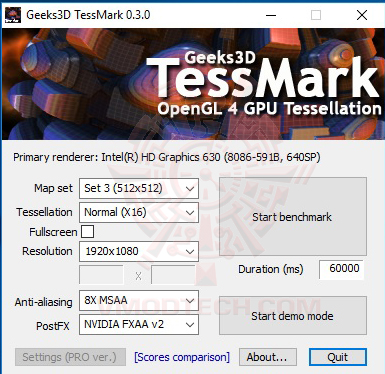Image resolution: width=385 pixels, height=374 pixels.
Task: Open the Map set dropdown
Action: point(139,188)
